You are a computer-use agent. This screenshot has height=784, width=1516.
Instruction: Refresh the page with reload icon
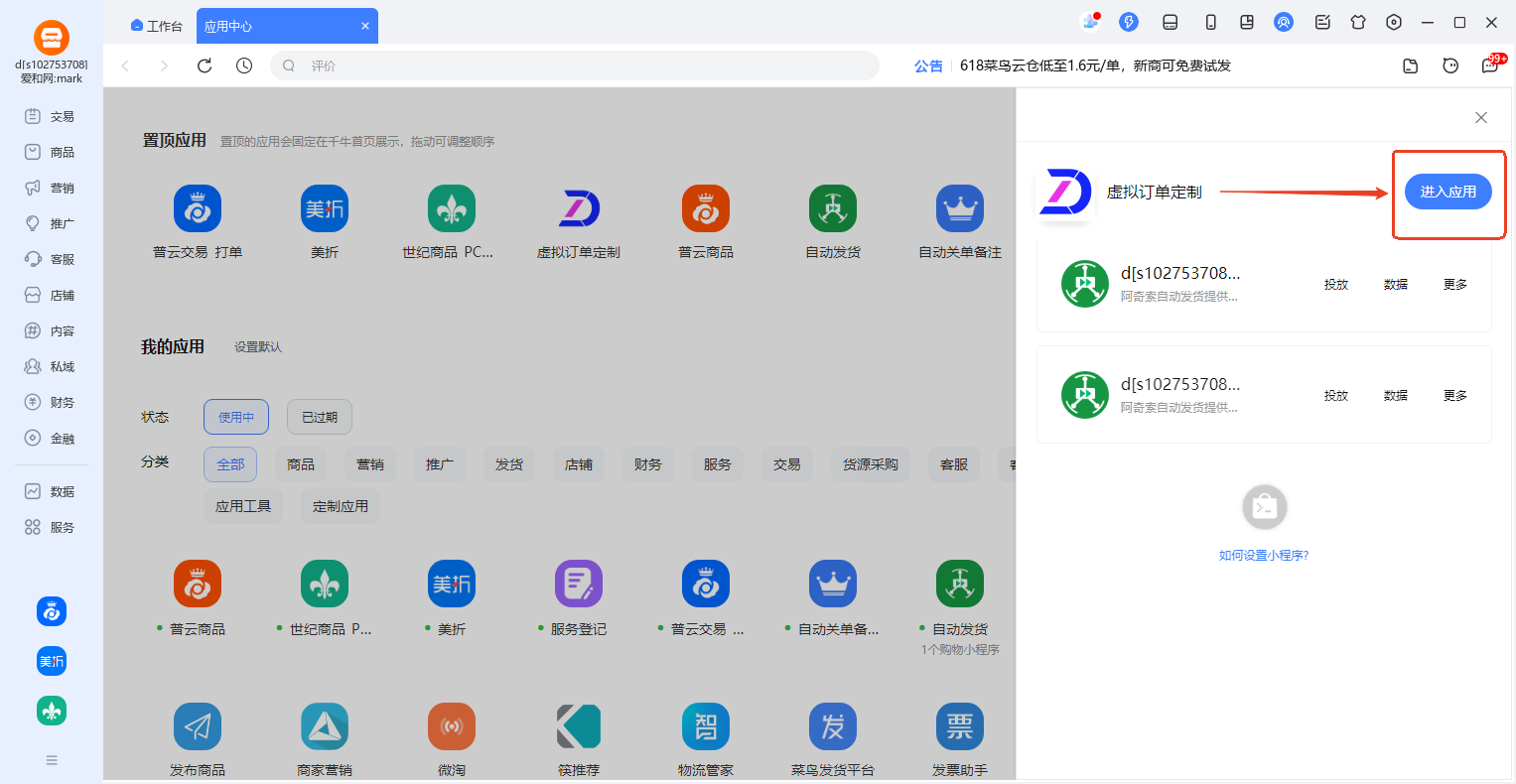click(205, 65)
